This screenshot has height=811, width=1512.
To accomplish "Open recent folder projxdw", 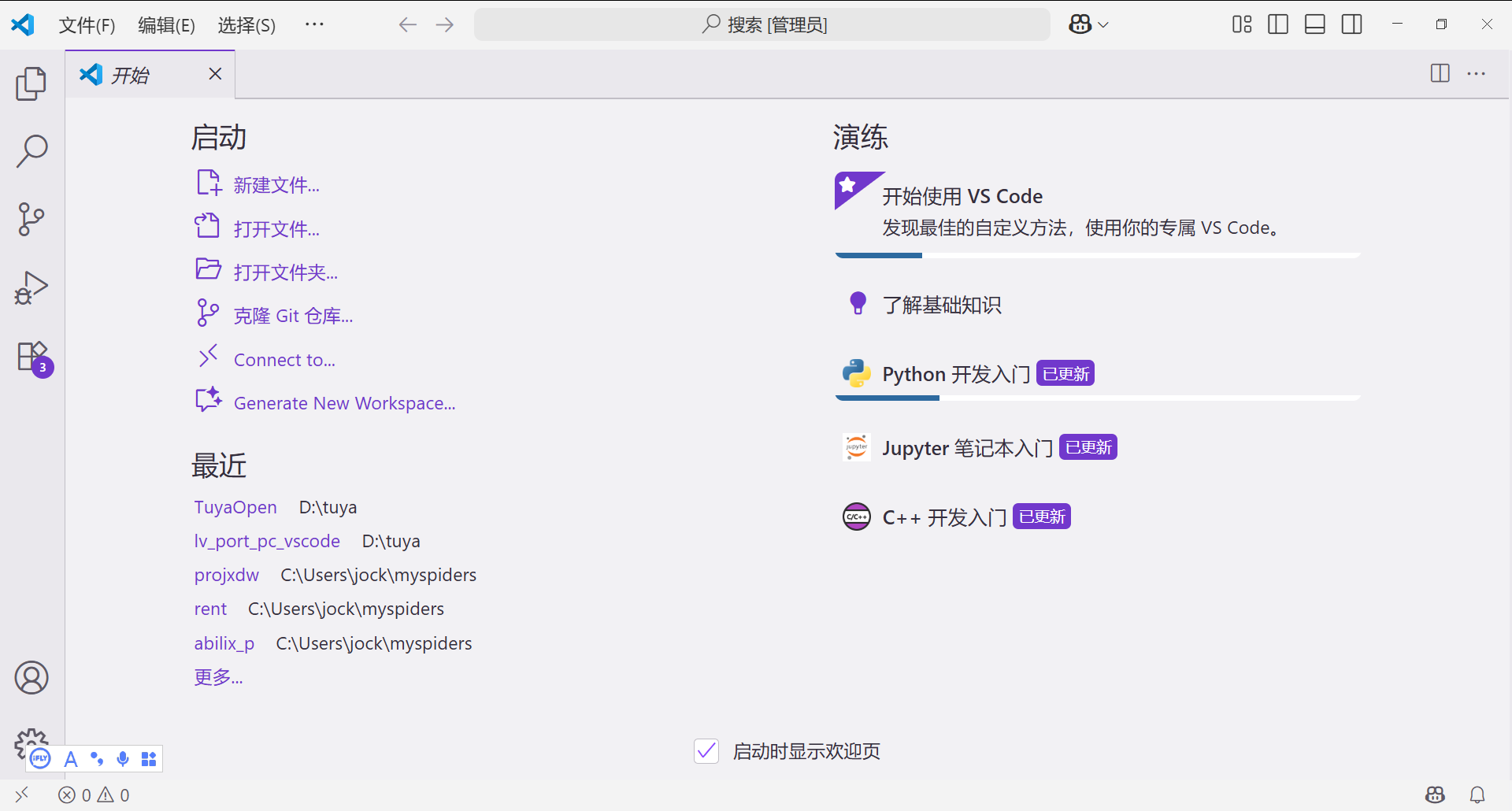I will [227, 575].
